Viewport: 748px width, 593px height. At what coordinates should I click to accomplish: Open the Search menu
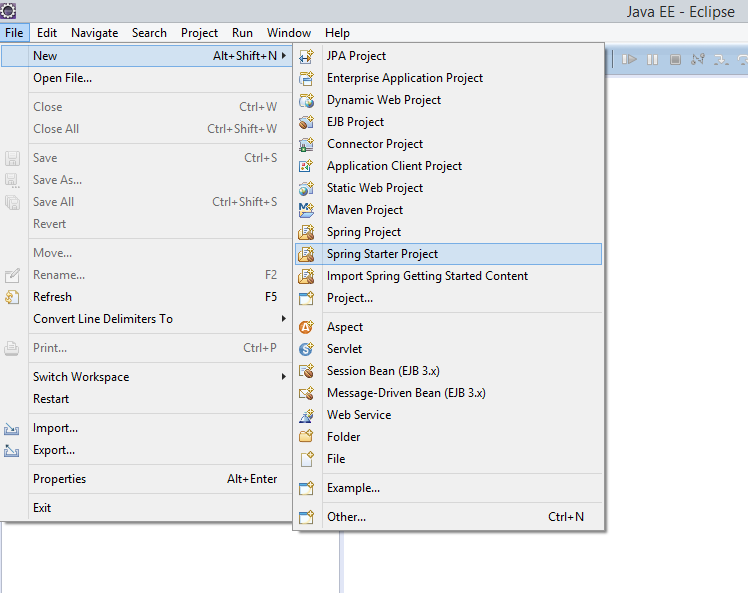pyautogui.click(x=149, y=33)
